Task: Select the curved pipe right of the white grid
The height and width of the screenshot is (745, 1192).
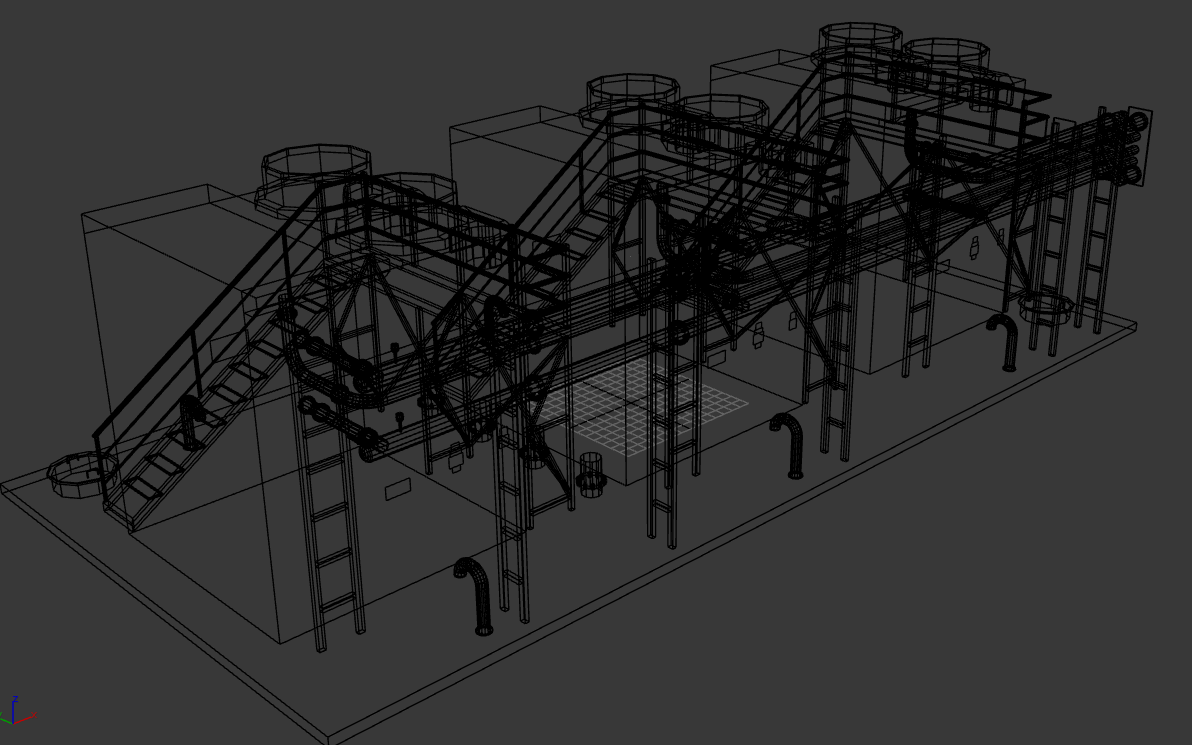Action: [789, 445]
